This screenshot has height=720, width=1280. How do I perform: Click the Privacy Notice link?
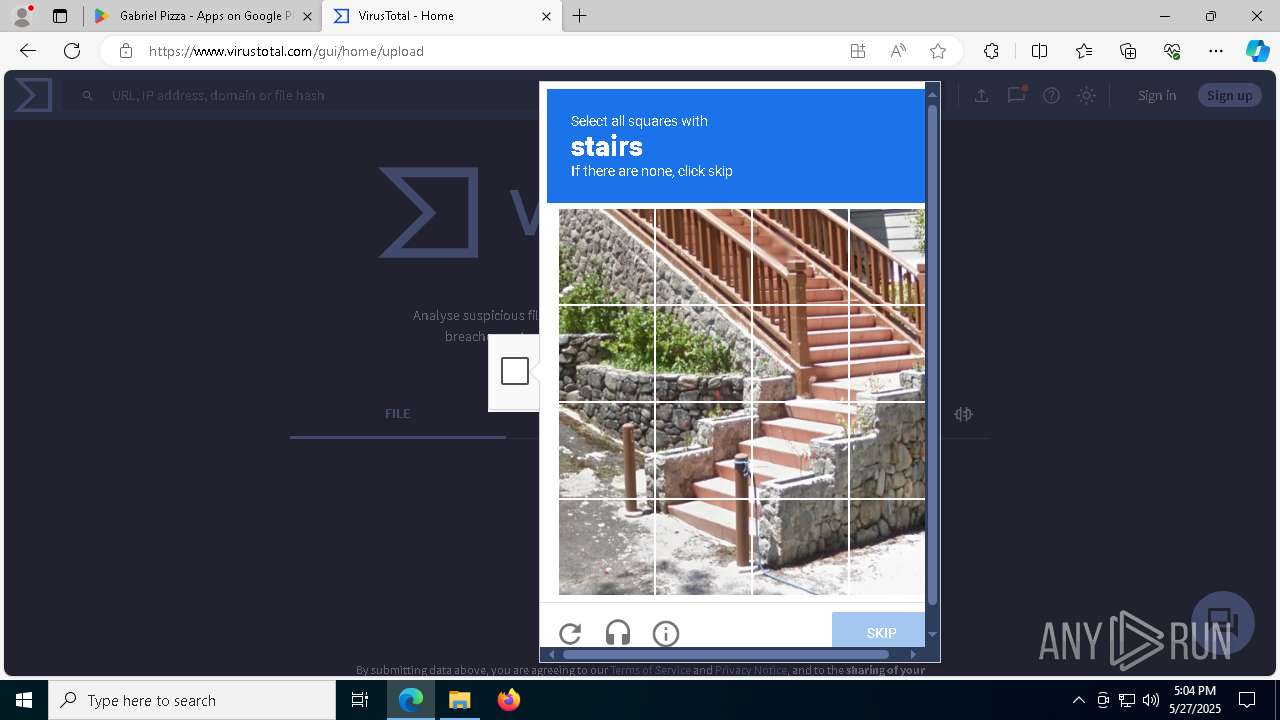751,670
